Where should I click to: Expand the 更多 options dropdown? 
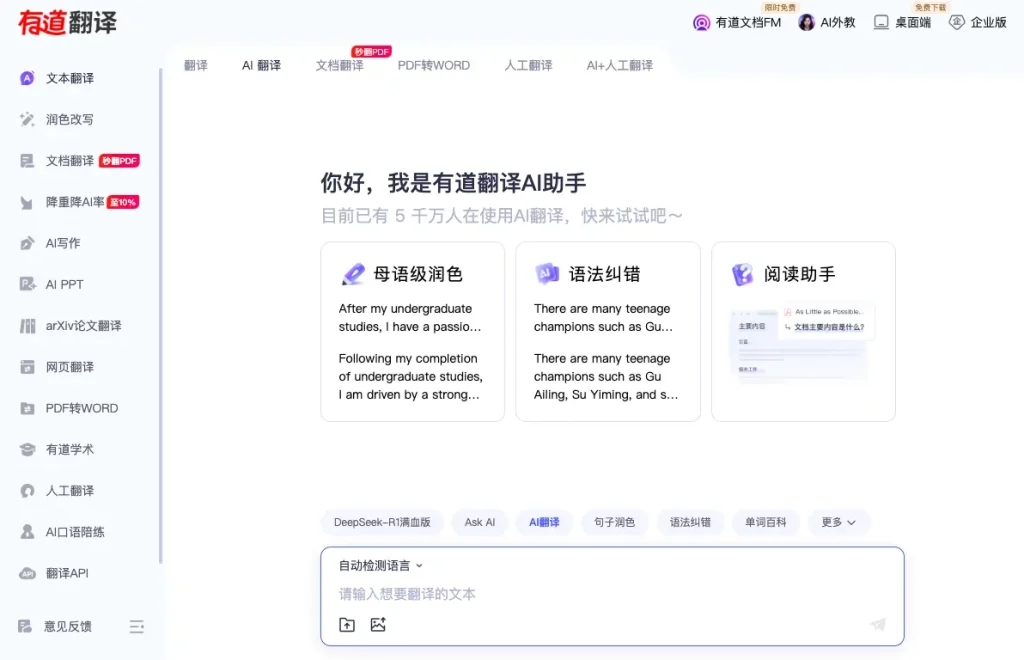pyautogui.click(x=838, y=522)
